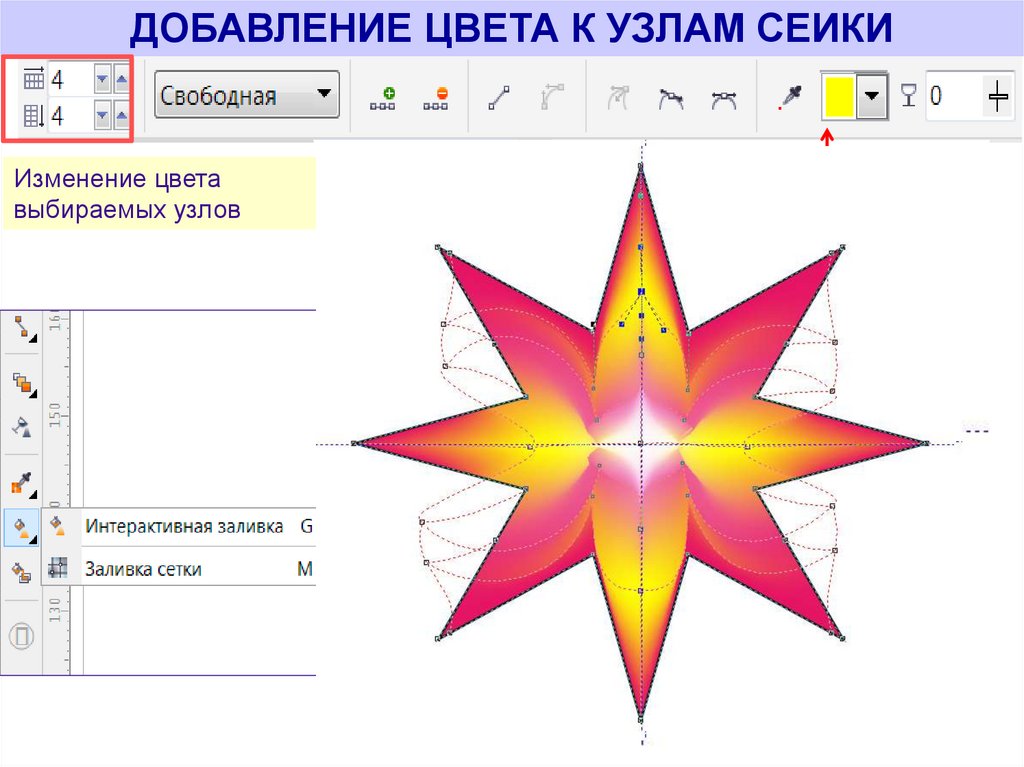The width and height of the screenshot is (1024, 767).
Task: Convert curve to line icon
Action: 500,98
